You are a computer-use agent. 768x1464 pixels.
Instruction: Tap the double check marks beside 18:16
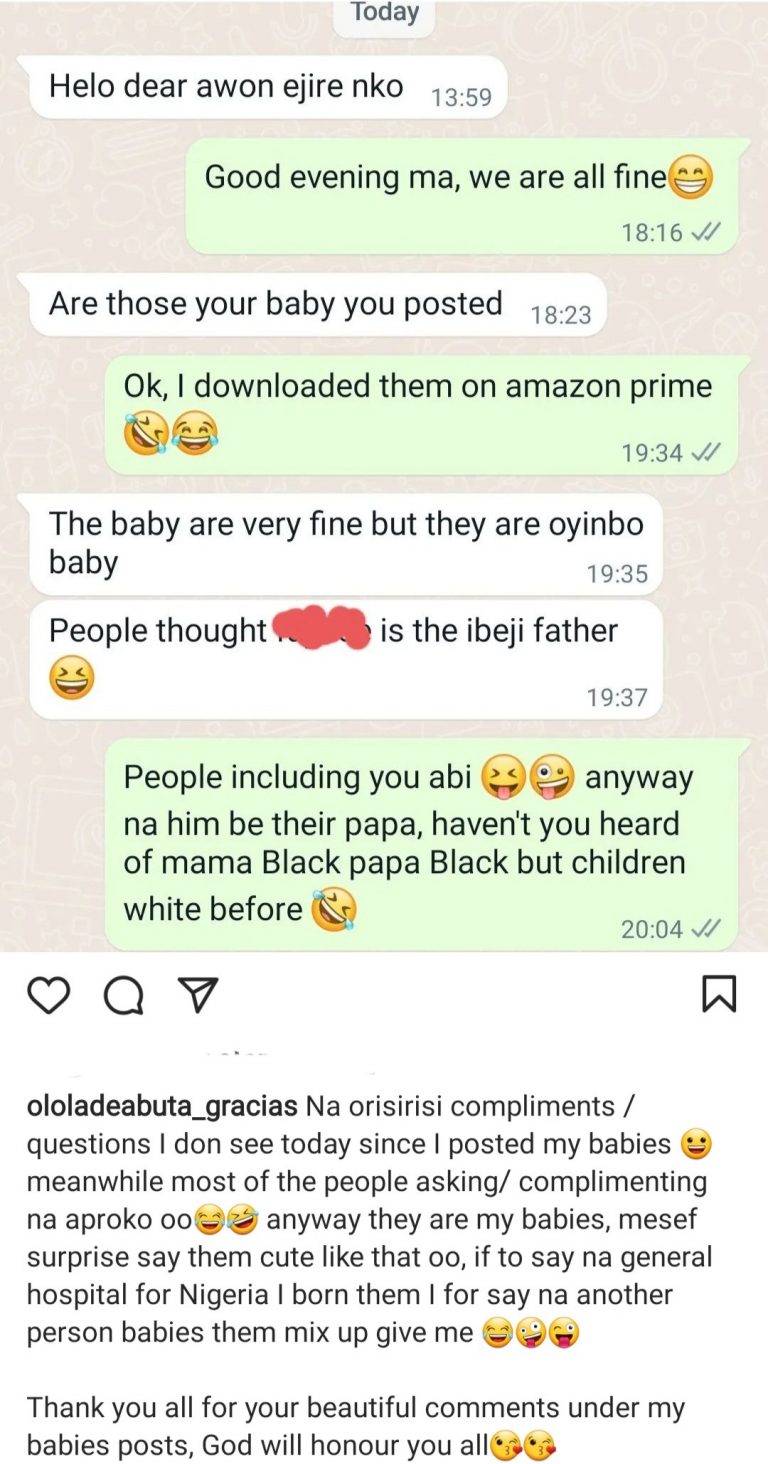tap(706, 233)
